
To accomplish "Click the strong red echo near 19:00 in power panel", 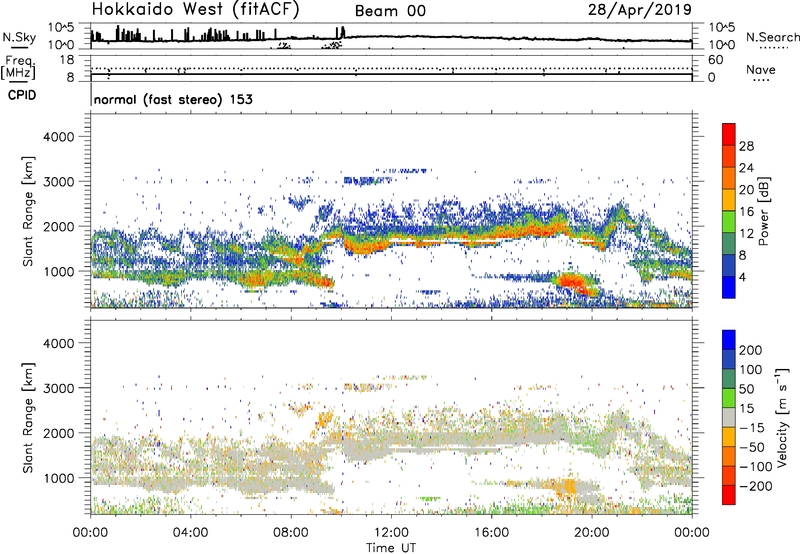I will tap(573, 282).
